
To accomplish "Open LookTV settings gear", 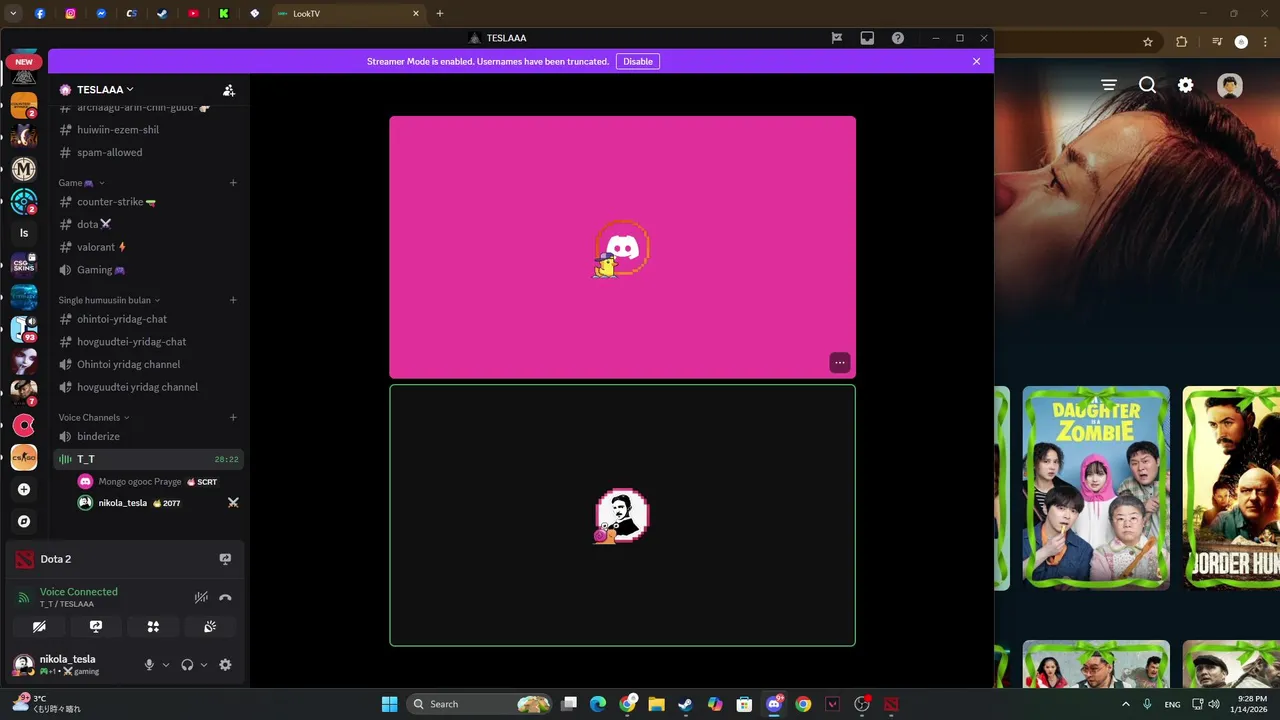I will coord(1185,85).
